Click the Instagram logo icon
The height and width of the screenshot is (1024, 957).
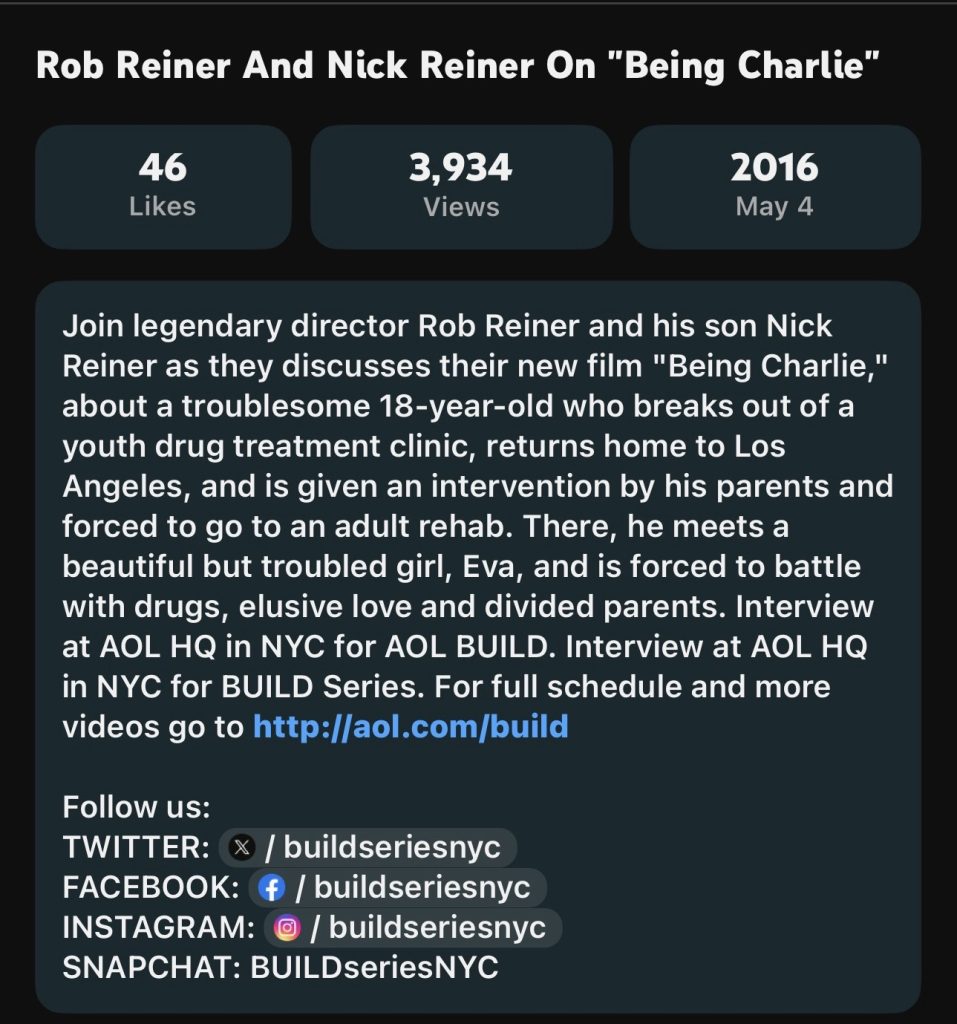[x=287, y=928]
